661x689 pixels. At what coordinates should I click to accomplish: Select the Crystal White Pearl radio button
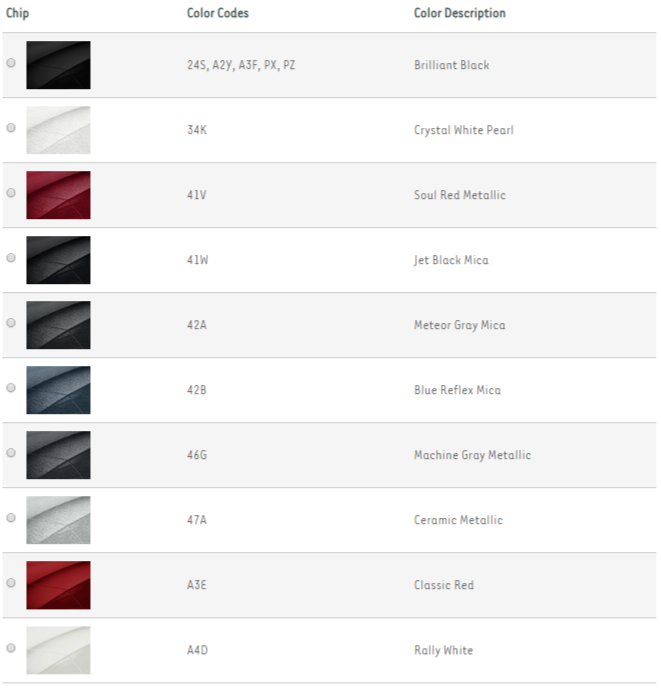11,128
